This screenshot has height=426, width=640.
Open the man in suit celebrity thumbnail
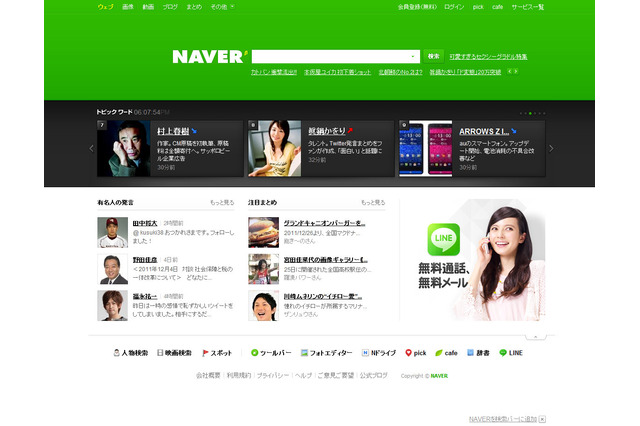[113, 269]
